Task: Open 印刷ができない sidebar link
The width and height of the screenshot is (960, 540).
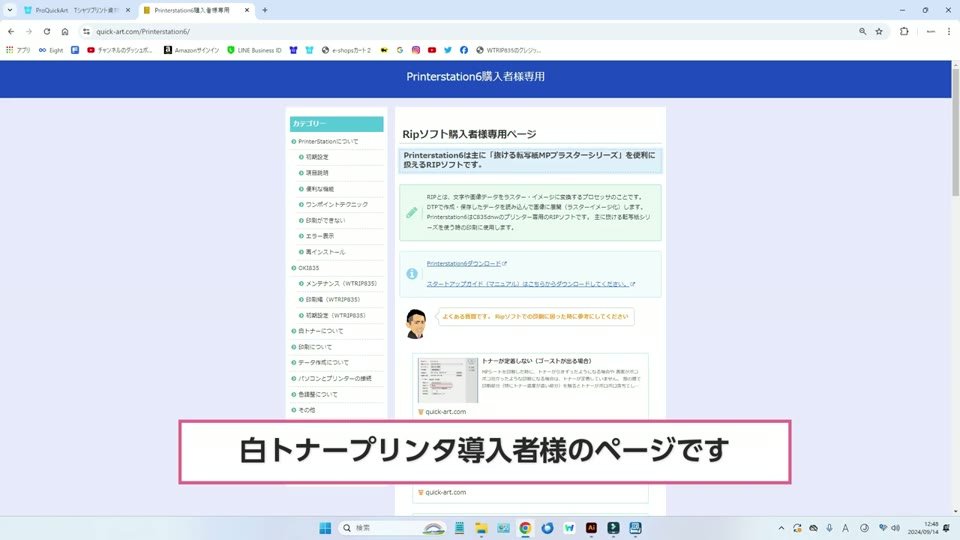Action: pos(325,220)
